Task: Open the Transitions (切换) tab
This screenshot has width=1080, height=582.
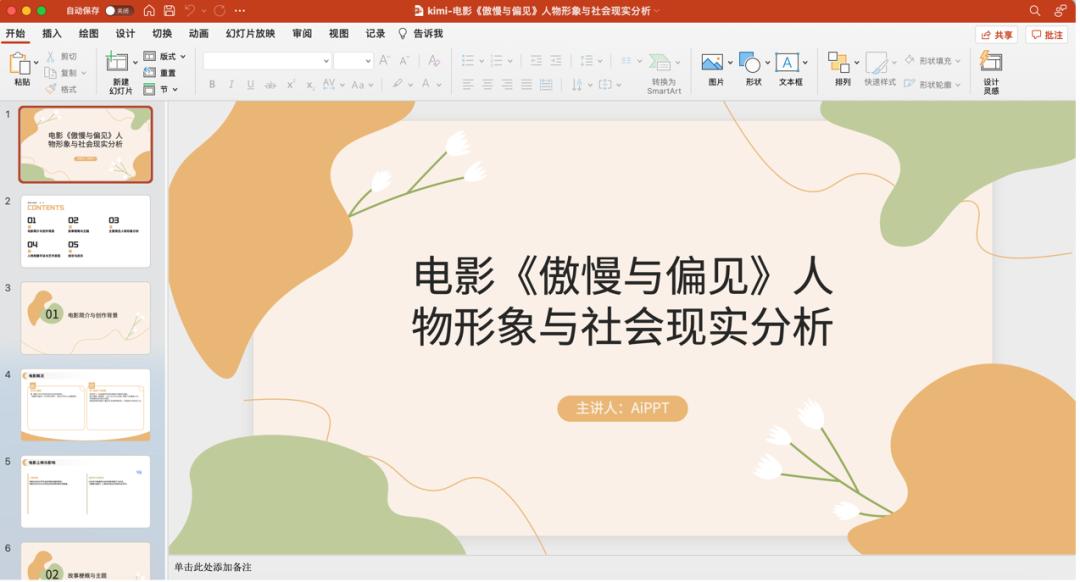Action: coord(162,34)
